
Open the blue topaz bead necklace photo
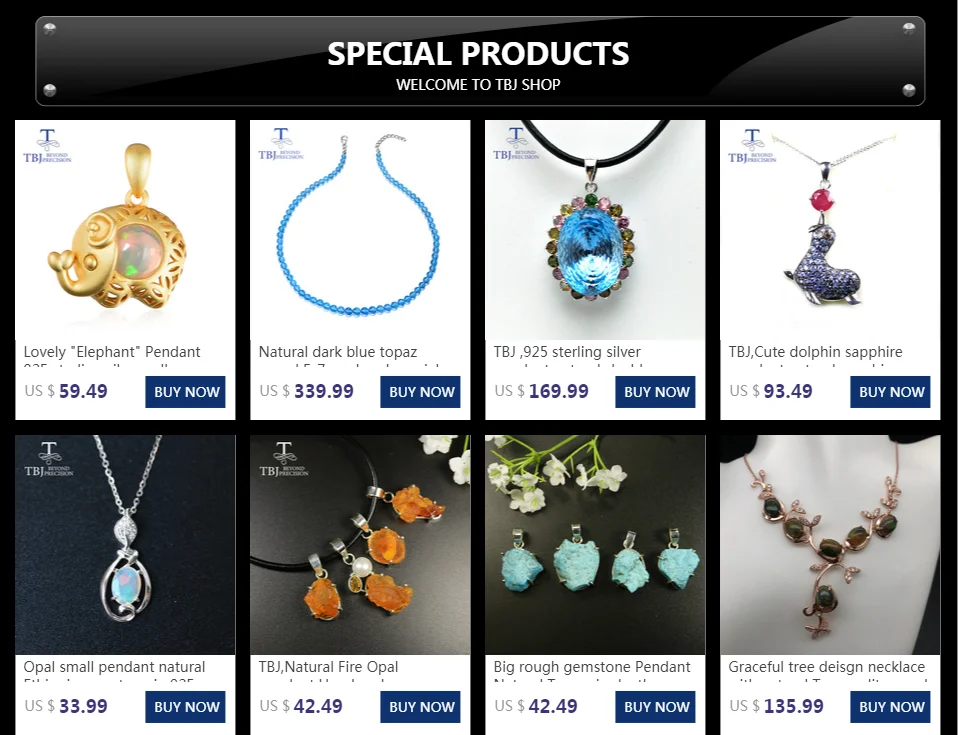coord(360,230)
